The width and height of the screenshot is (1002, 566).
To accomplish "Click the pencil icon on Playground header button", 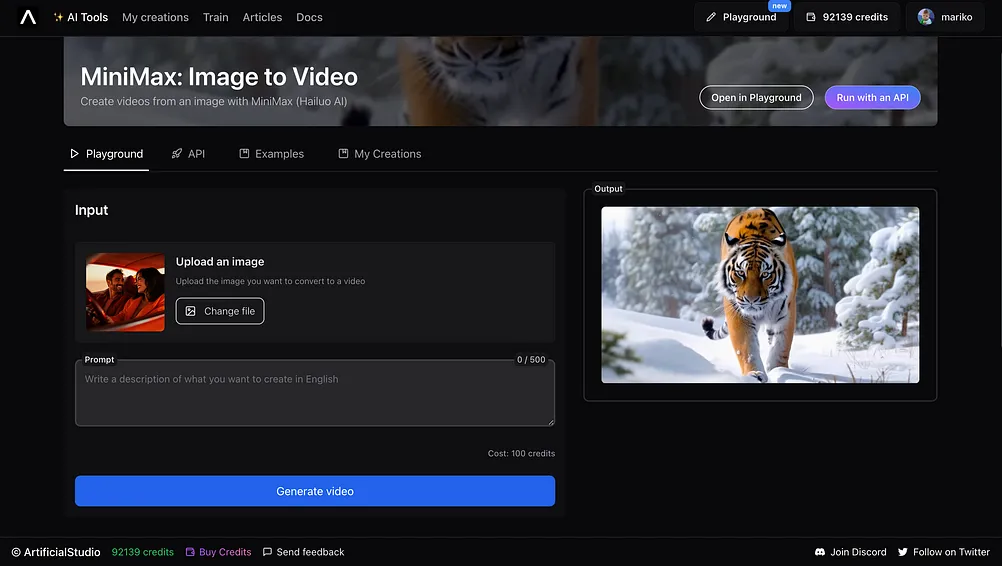I will [x=711, y=17].
